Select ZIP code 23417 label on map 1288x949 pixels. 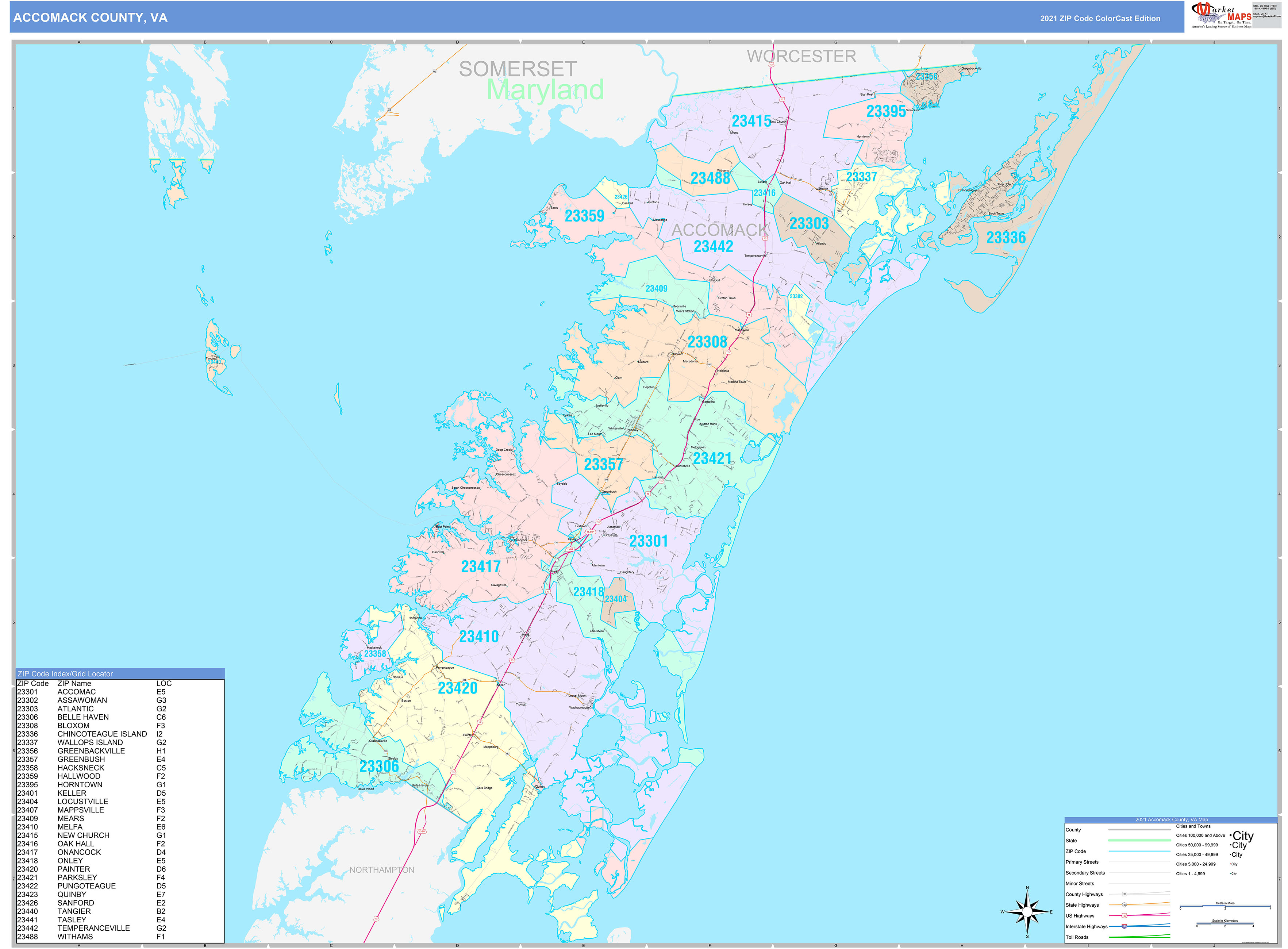click(481, 567)
